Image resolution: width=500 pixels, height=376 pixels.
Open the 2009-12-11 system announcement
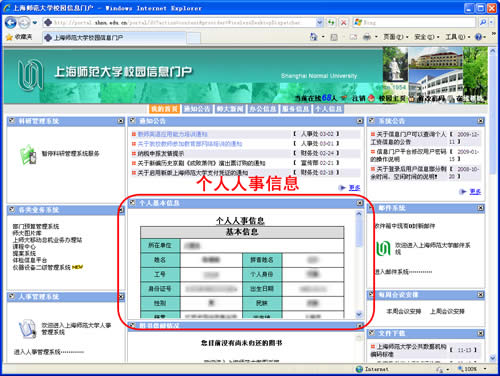click(x=408, y=138)
